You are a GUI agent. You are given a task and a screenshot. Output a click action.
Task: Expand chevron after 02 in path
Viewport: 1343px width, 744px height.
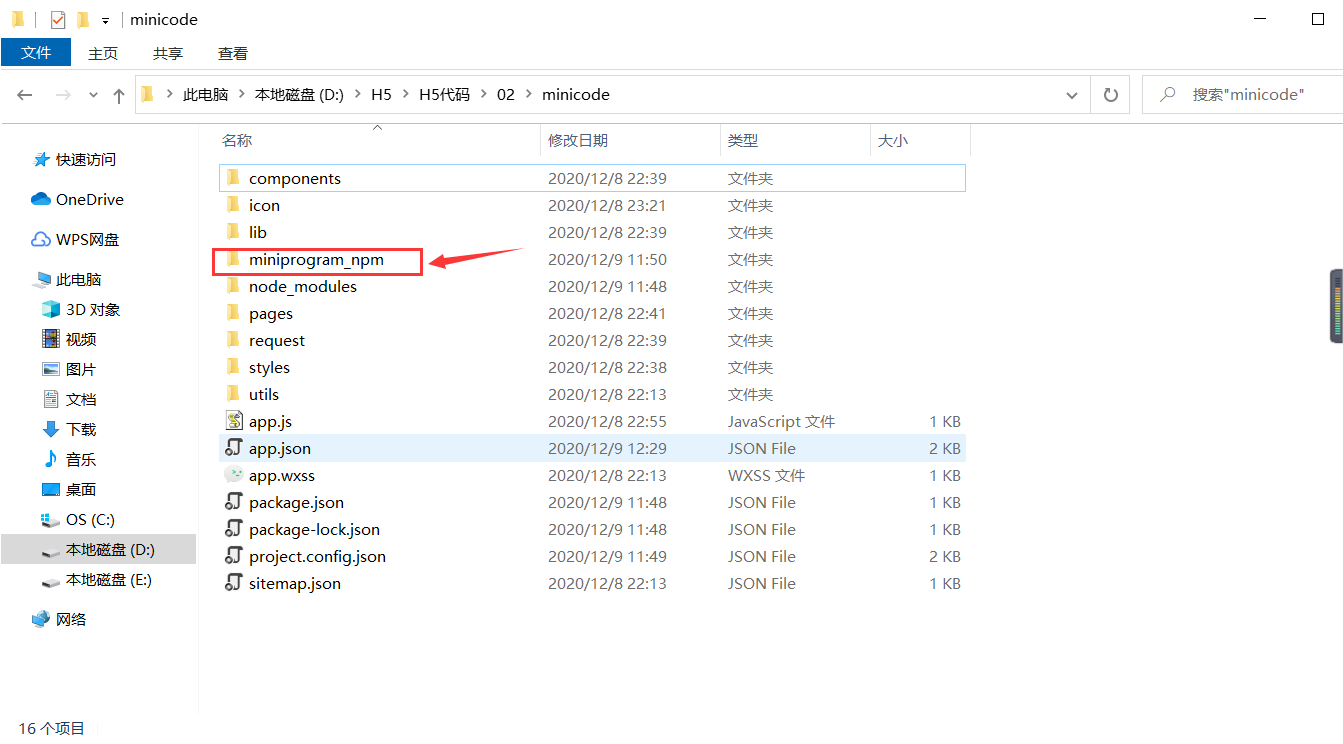(528, 95)
